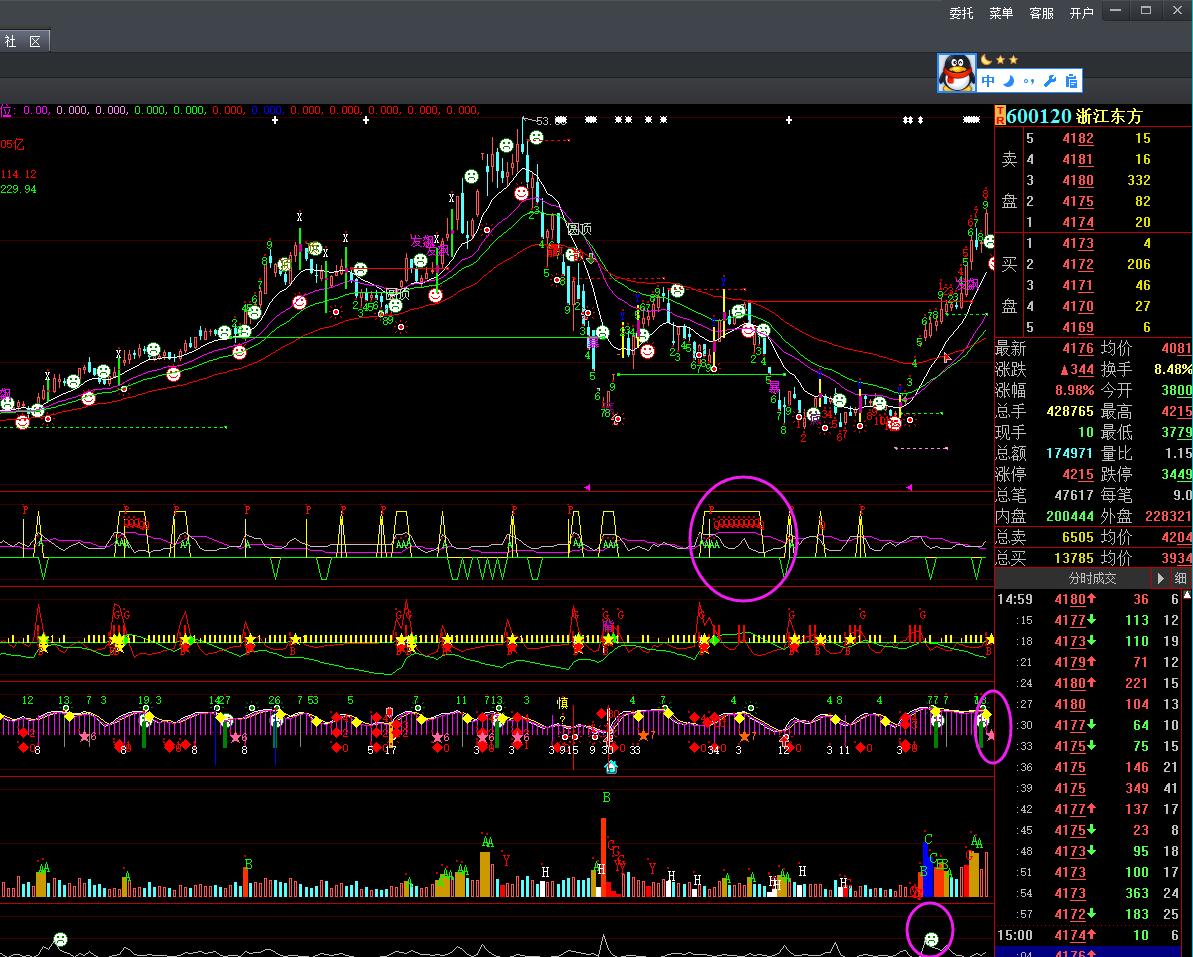Click the blue house icon below the indicator pane
The width and height of the screenshot is (1193, 957).
coord(611,767)
